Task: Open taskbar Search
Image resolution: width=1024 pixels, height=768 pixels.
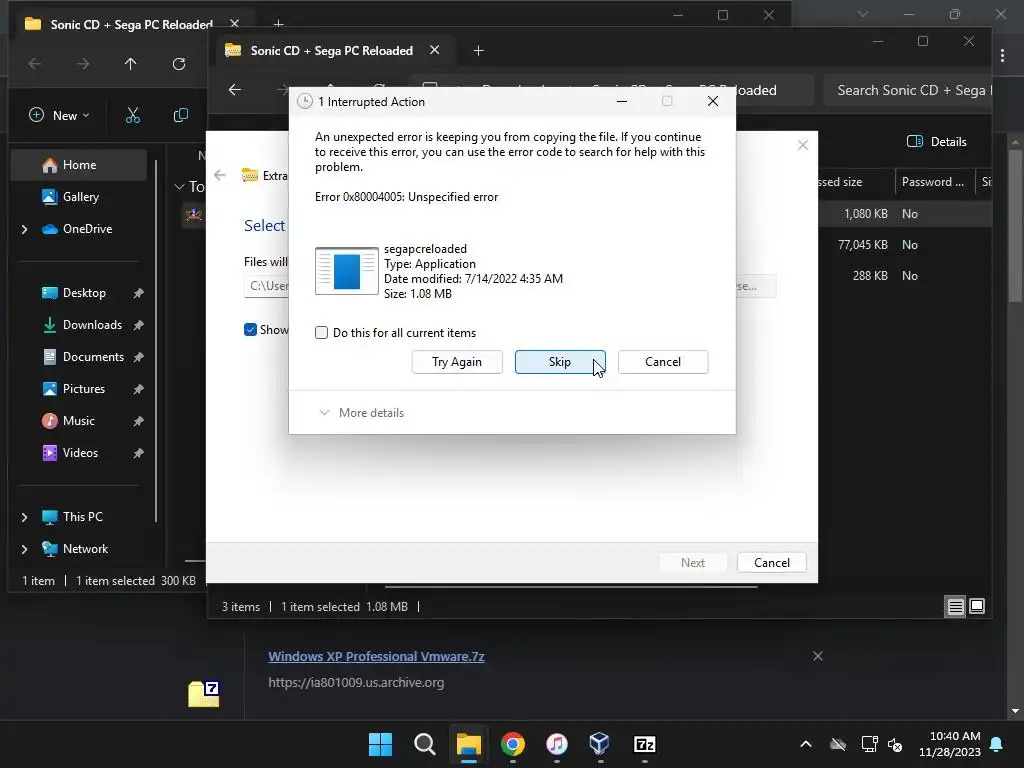Action: point(424,744)
